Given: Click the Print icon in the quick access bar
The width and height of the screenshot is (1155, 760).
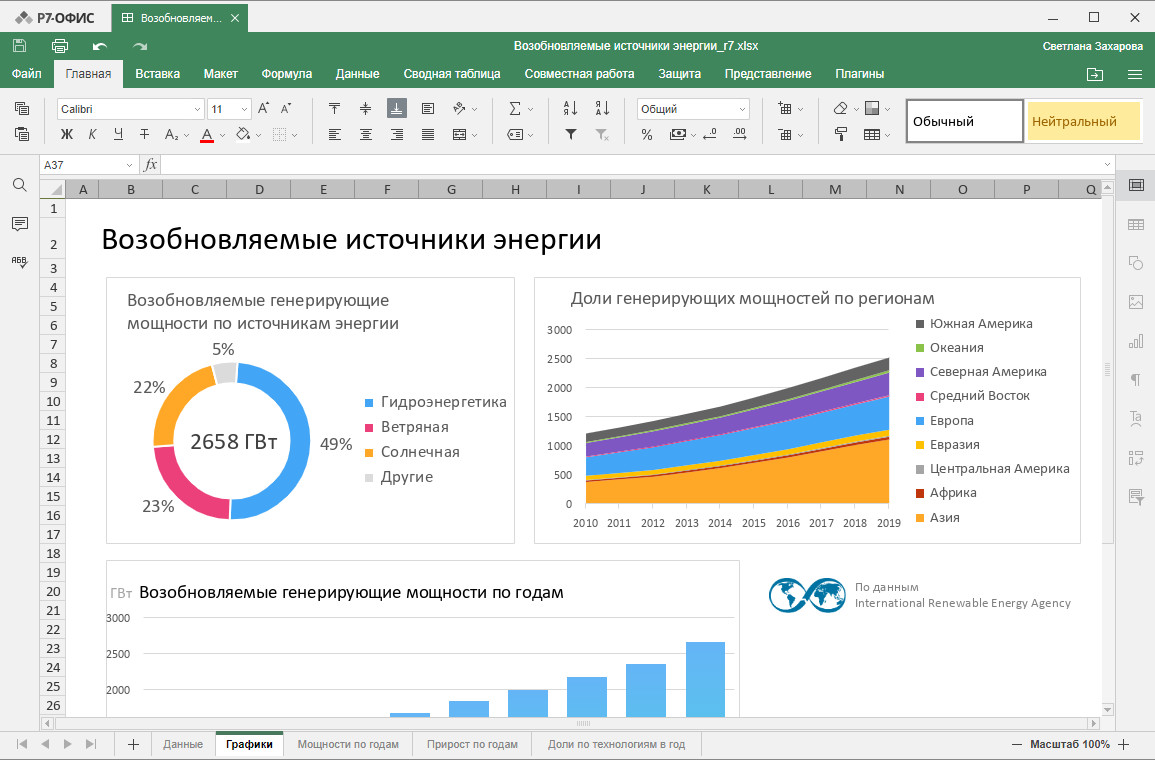Looking at the screenshot, I should [60, 45].
